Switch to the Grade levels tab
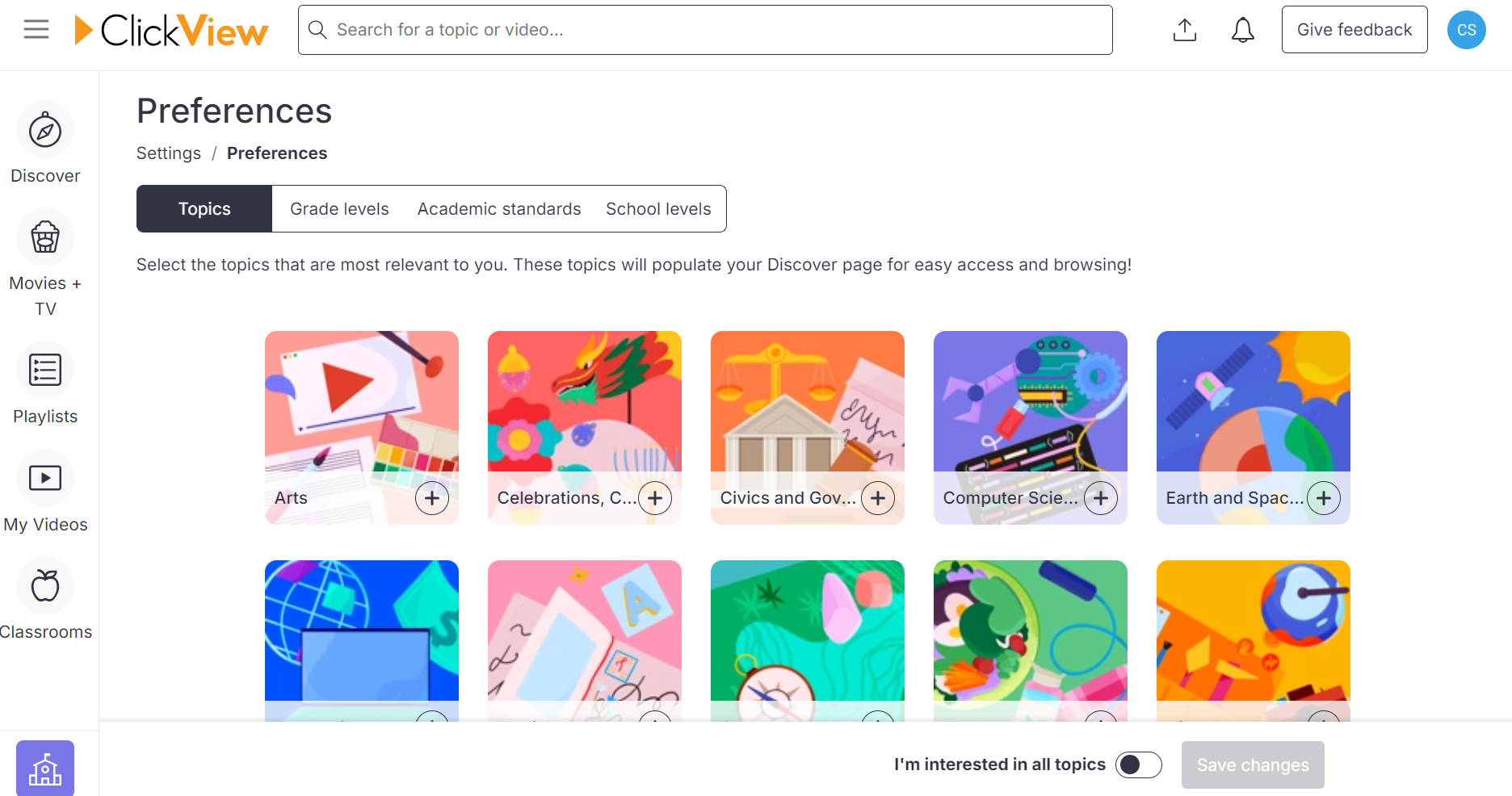Screen dimensions: 1512x796 click(x=339, y=209)
